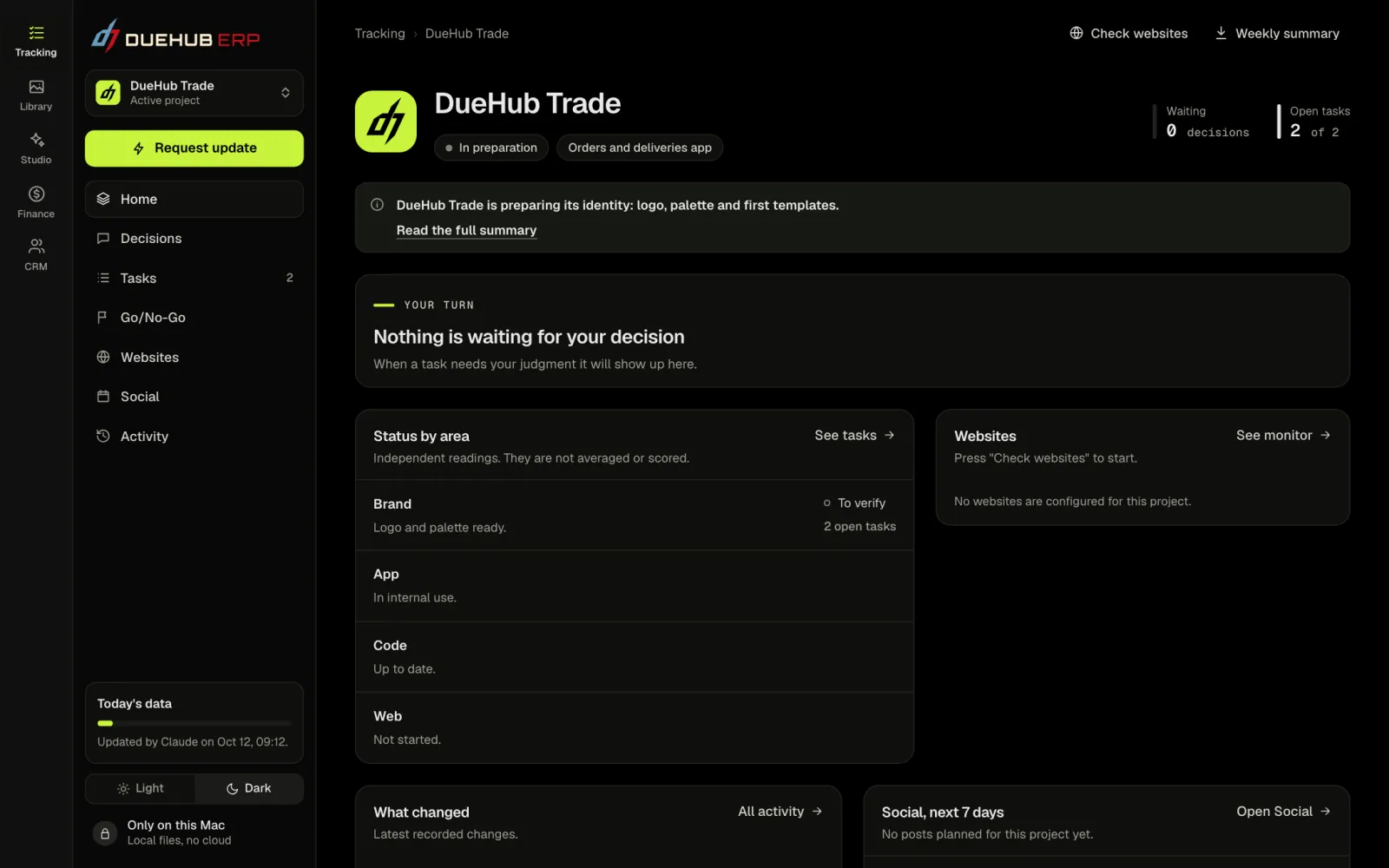Image resolution: width=1389 pixels, height=868 pixels.
Task: Open the Finance dollar icon
Action: click(x=36, y=194)
